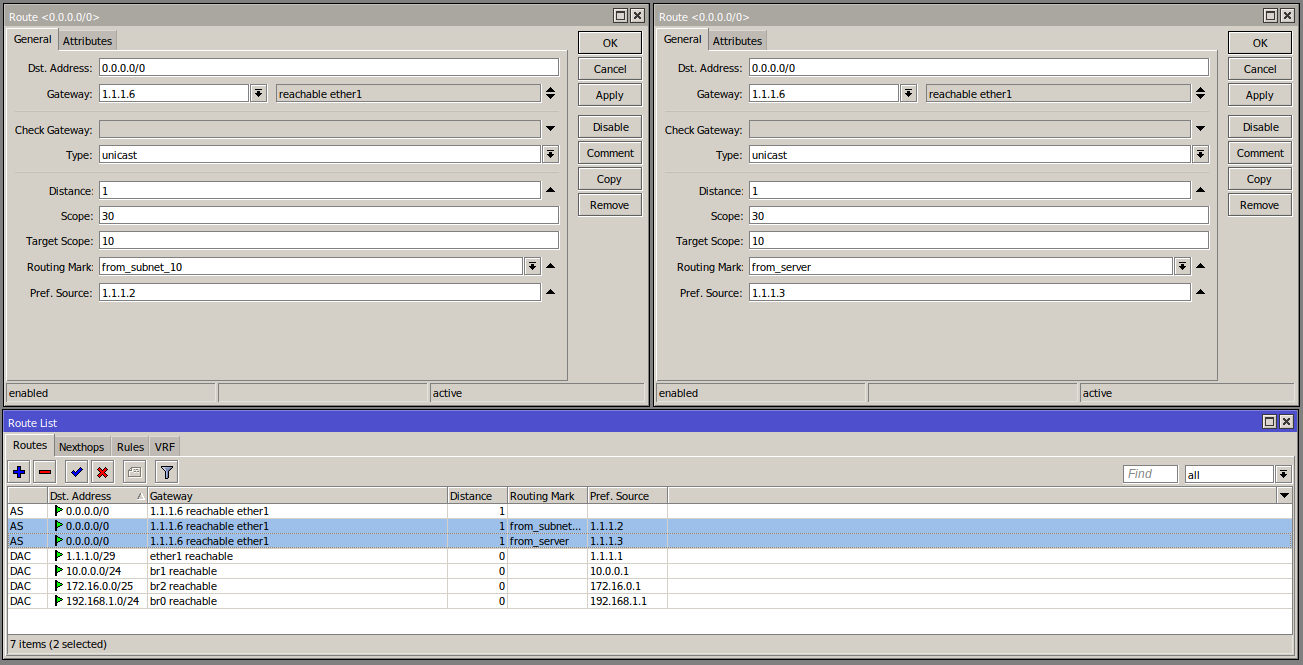Viewport: 1303px width, 665px height.
Task: Collapse Routing Mark field from_server
Action: (1200, 266)
